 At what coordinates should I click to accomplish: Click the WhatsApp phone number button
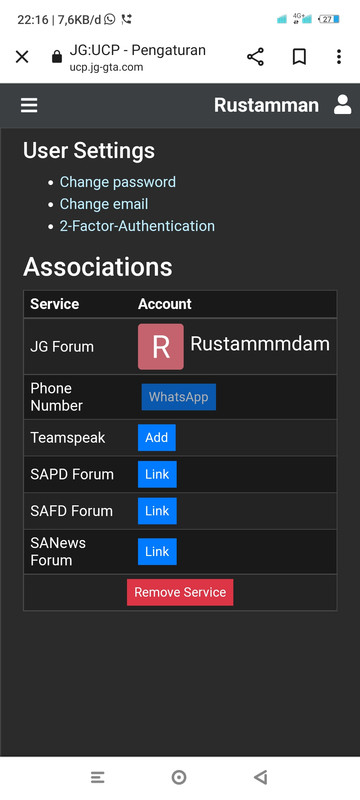(178, 397)
